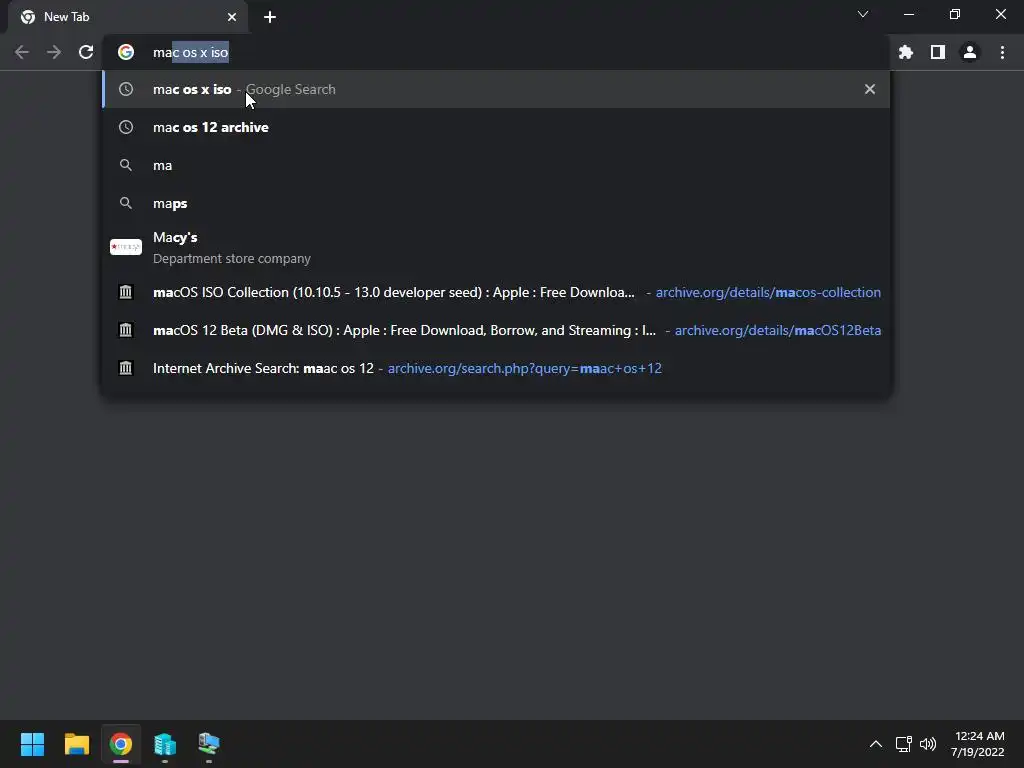Open File Explorer from the taskbar
This screenshot has width=1024, height=768.
coord(76,744)
